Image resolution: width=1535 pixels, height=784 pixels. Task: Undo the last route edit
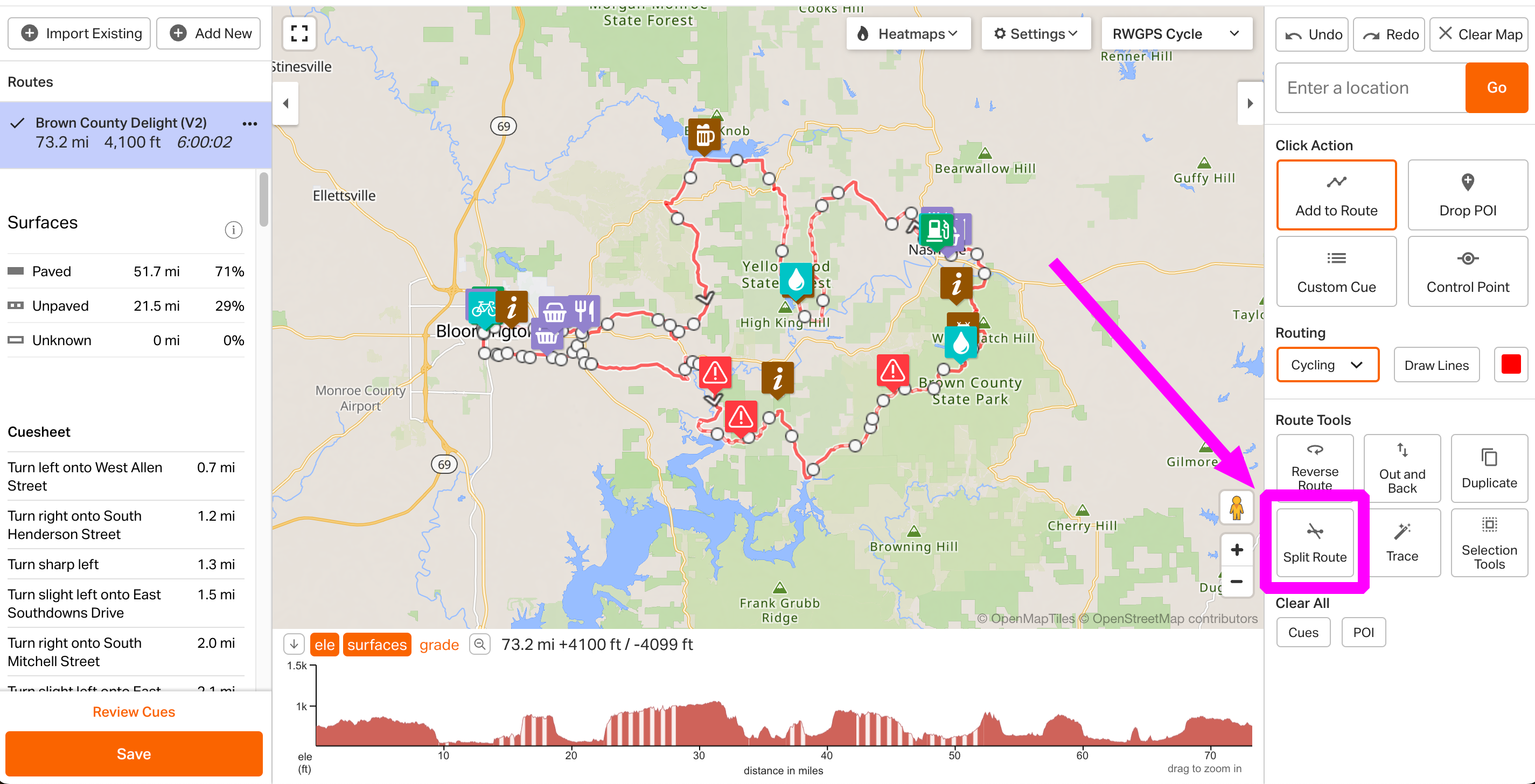coord(1311,34)
